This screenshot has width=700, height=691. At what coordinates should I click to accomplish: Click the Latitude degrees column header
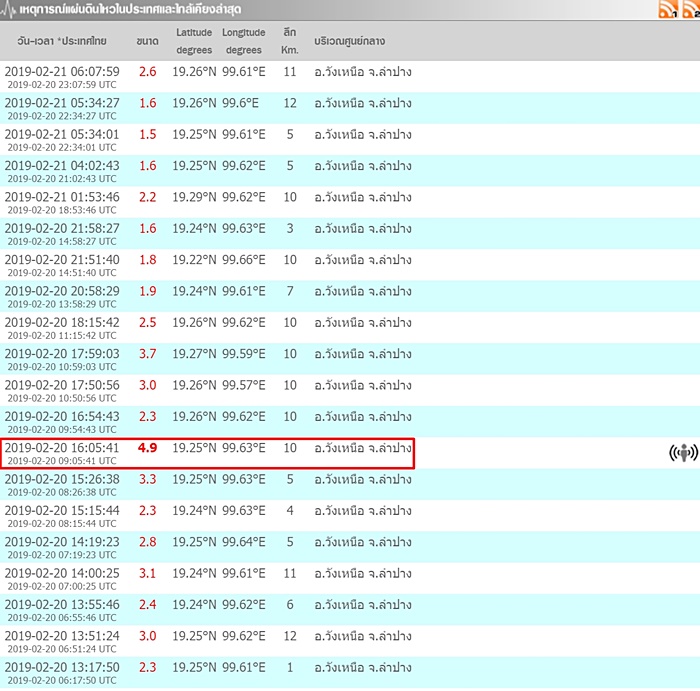point(194,41)
